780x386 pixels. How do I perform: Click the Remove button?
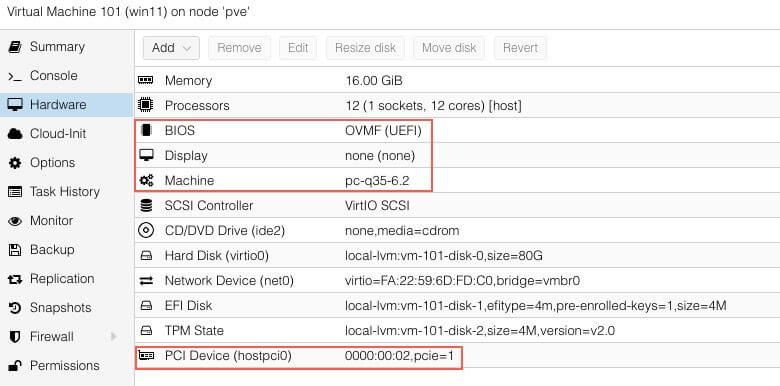(239, 48)
